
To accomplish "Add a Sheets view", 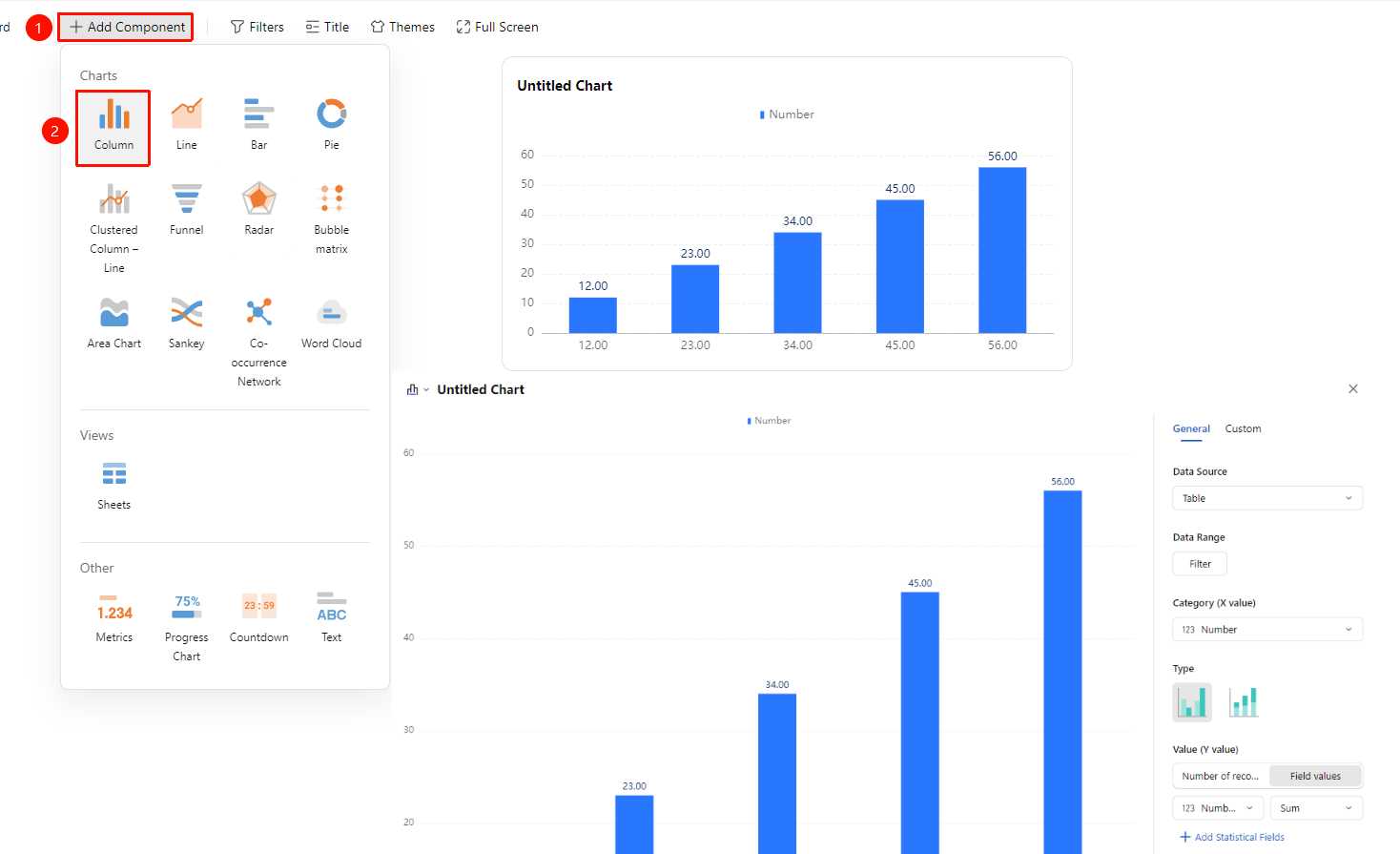I will pyautogui.click(x=114, y=486).
